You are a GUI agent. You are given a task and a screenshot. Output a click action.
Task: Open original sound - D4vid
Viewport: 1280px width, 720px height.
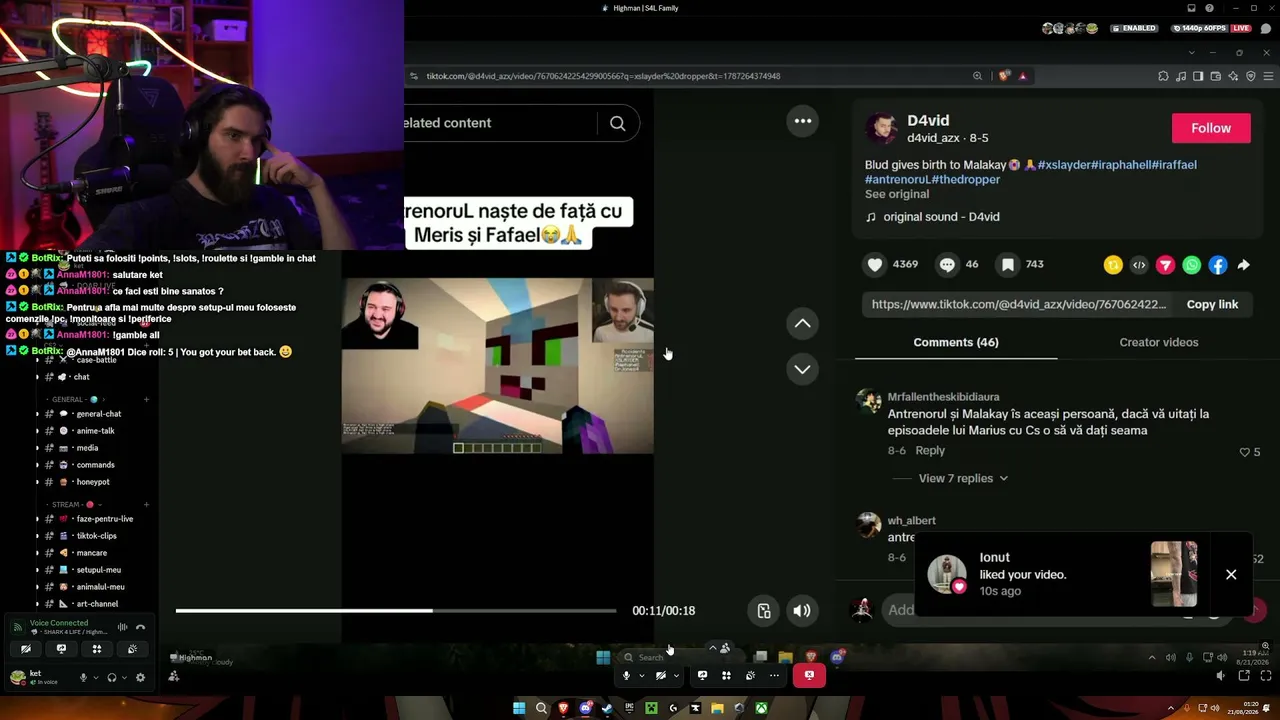coord(941,217)
